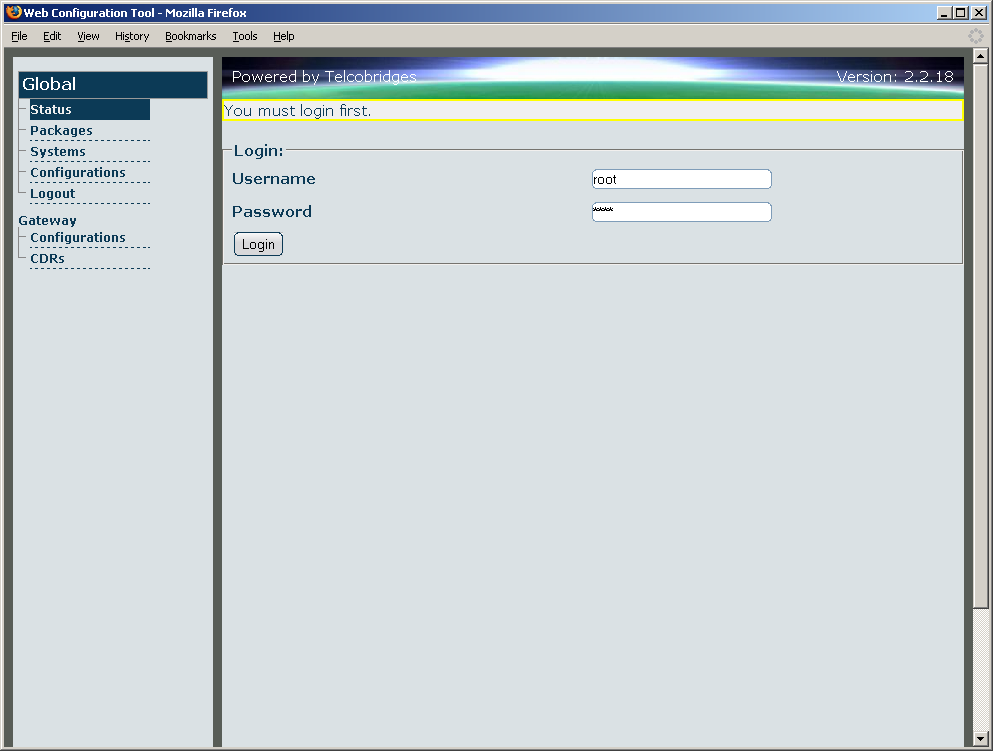Click the vertical scrollbar thumb

[980, 336]
